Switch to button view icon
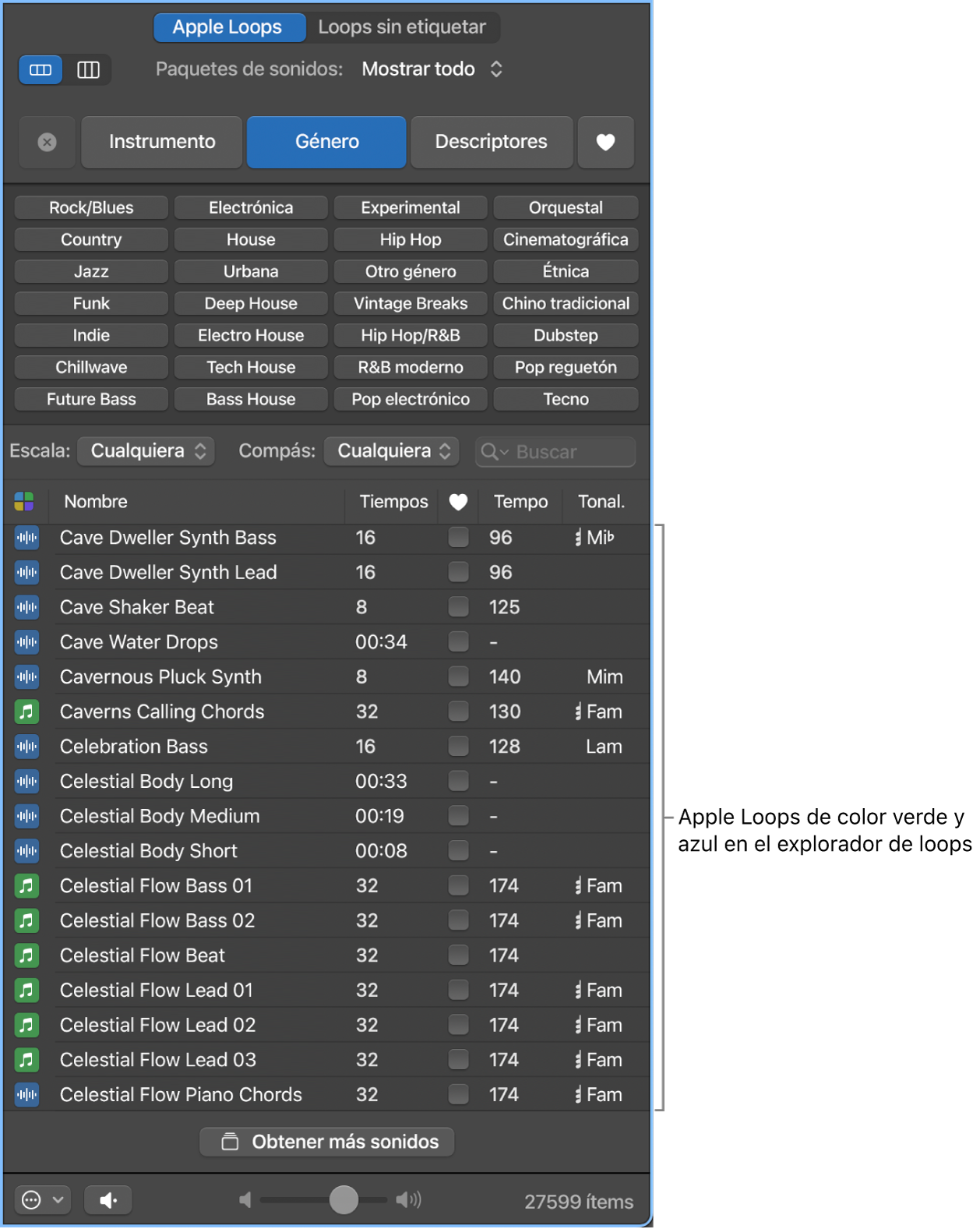 [x=41, y=70]
